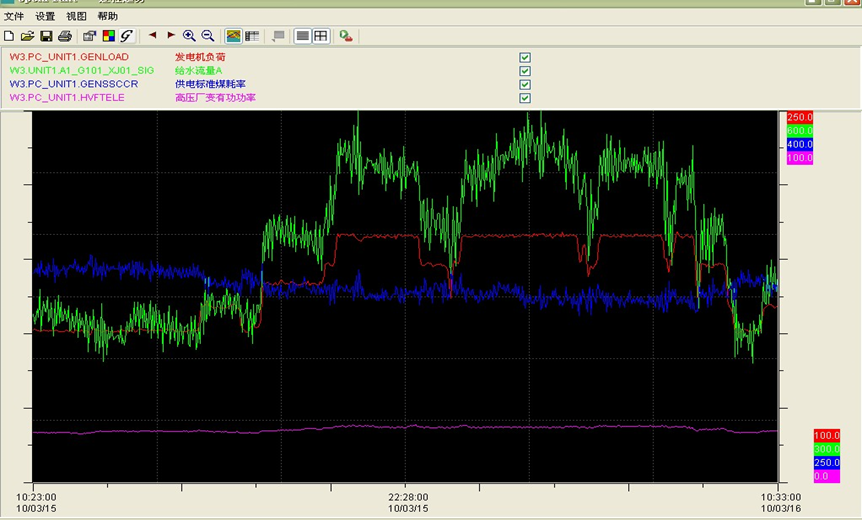Viewport: 862px width, 520px height.
Task: Click magenta lower limit value 0.0
Action: 827,476
